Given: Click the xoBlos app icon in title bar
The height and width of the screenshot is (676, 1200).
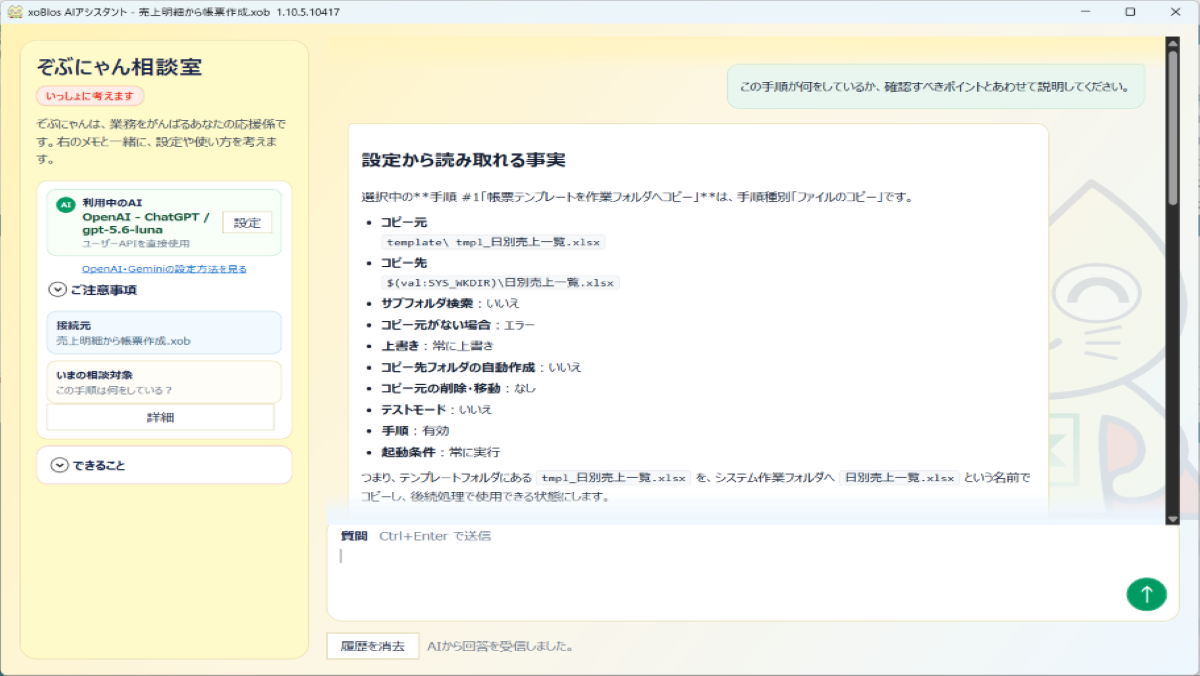Looking at the screenshot, I should 14,11.
